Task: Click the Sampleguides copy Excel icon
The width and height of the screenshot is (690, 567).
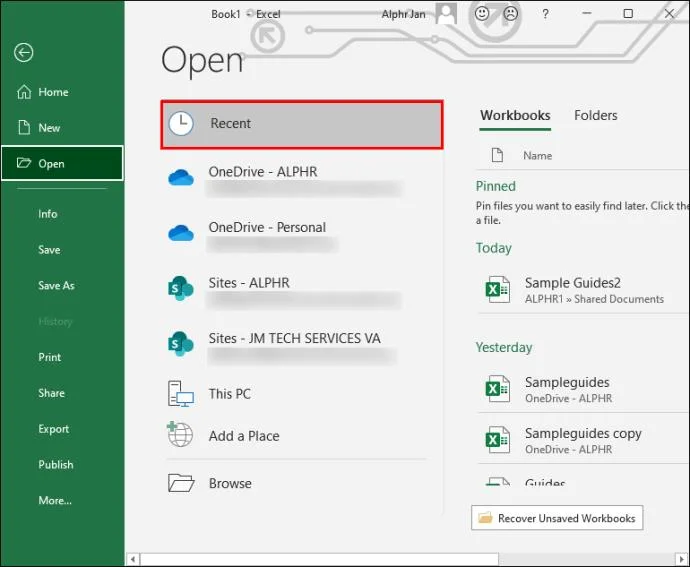Action: click(x=498, y=440)
